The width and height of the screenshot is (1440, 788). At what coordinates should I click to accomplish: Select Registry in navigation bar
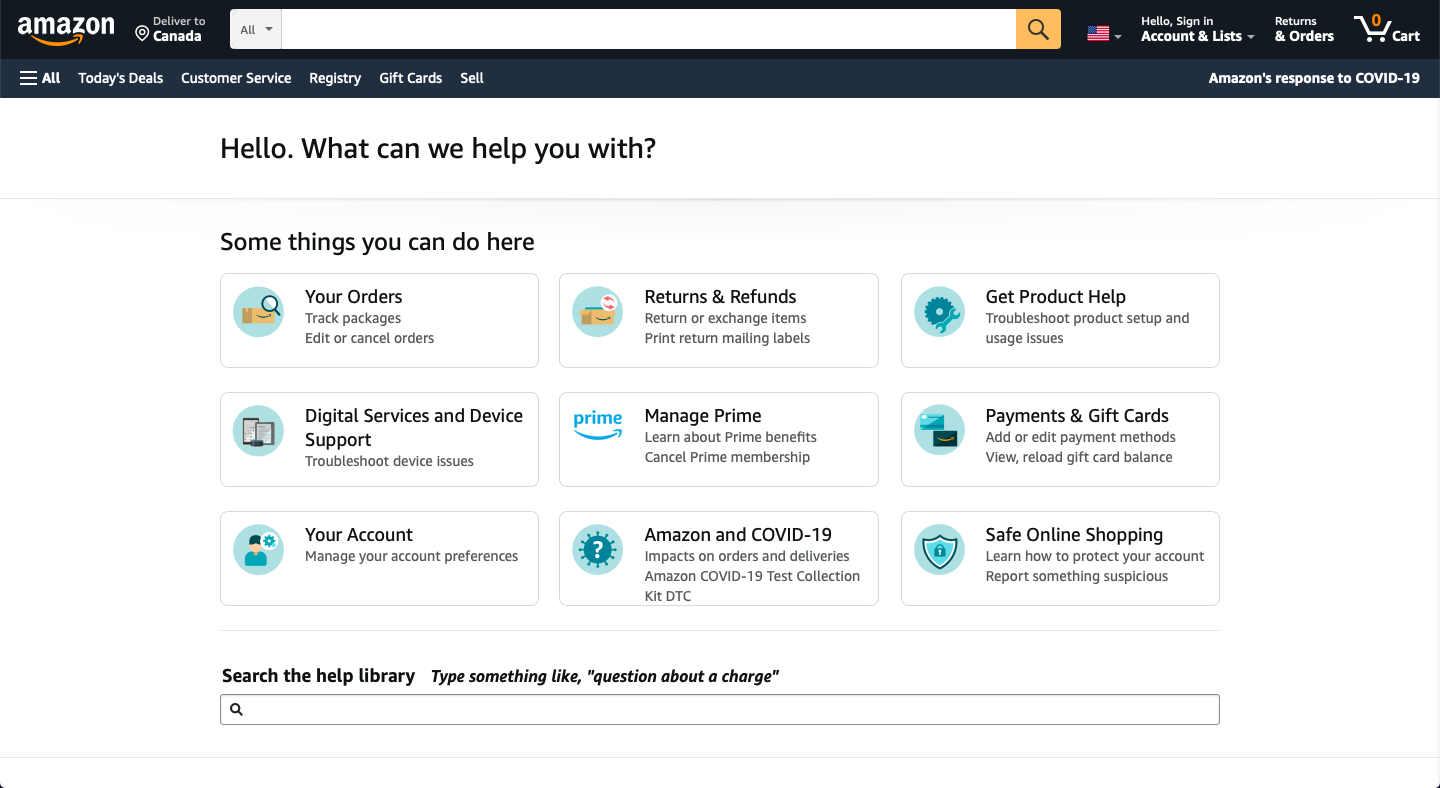[335, 78]
